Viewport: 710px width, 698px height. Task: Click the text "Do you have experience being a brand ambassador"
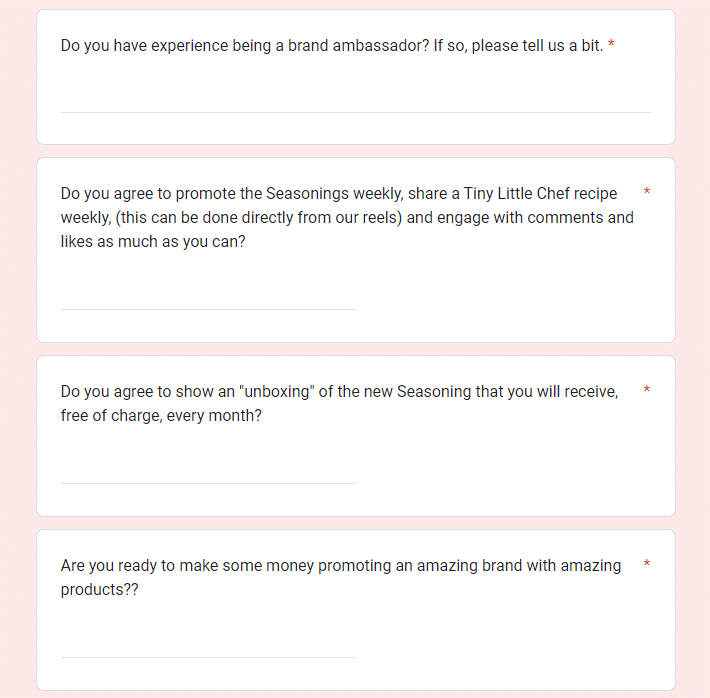click(x=245, y=46)
